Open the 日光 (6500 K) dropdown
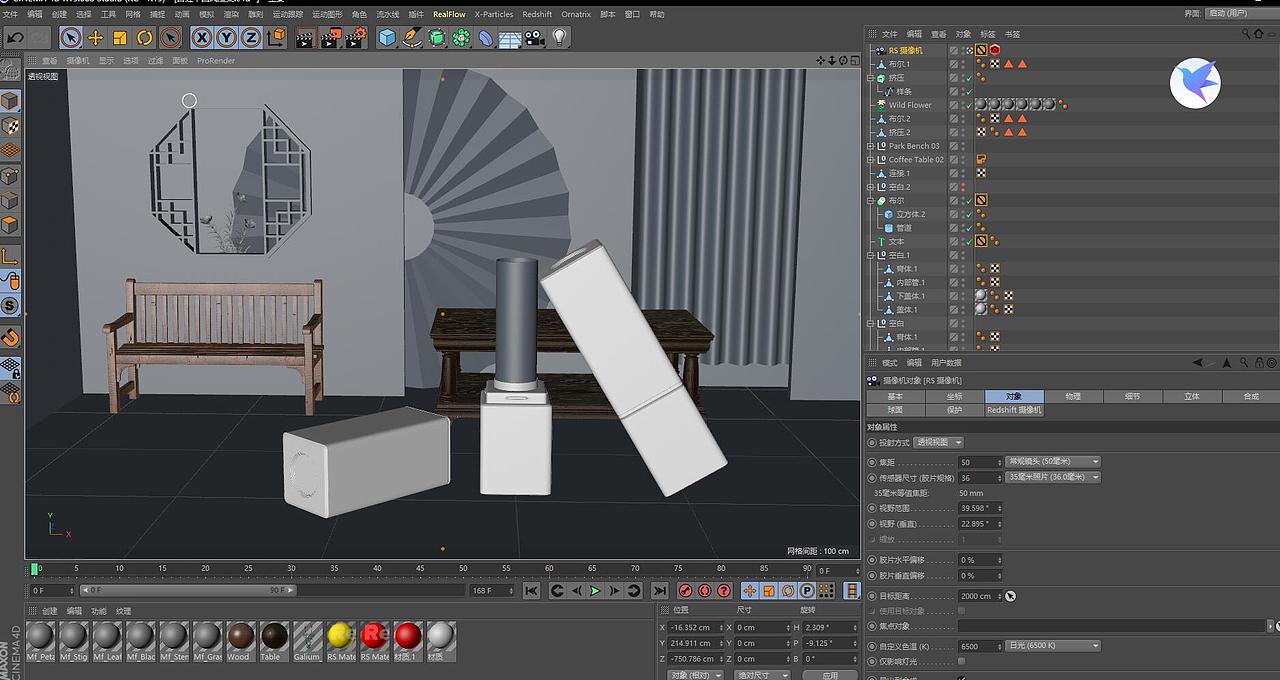The image size is (1280, 680). (1054, 646)
